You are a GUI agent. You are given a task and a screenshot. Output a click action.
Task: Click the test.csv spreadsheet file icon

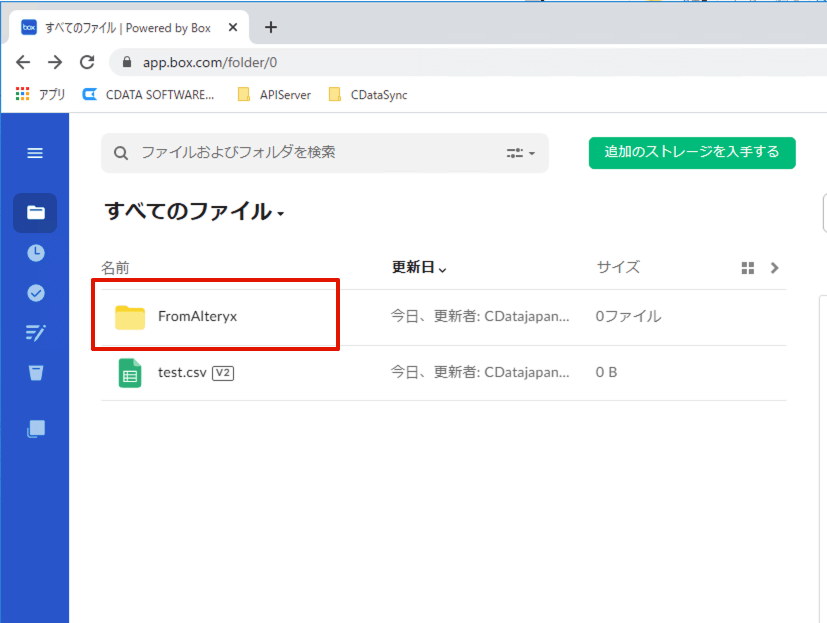pyautogui.click(x=130, y=373)
